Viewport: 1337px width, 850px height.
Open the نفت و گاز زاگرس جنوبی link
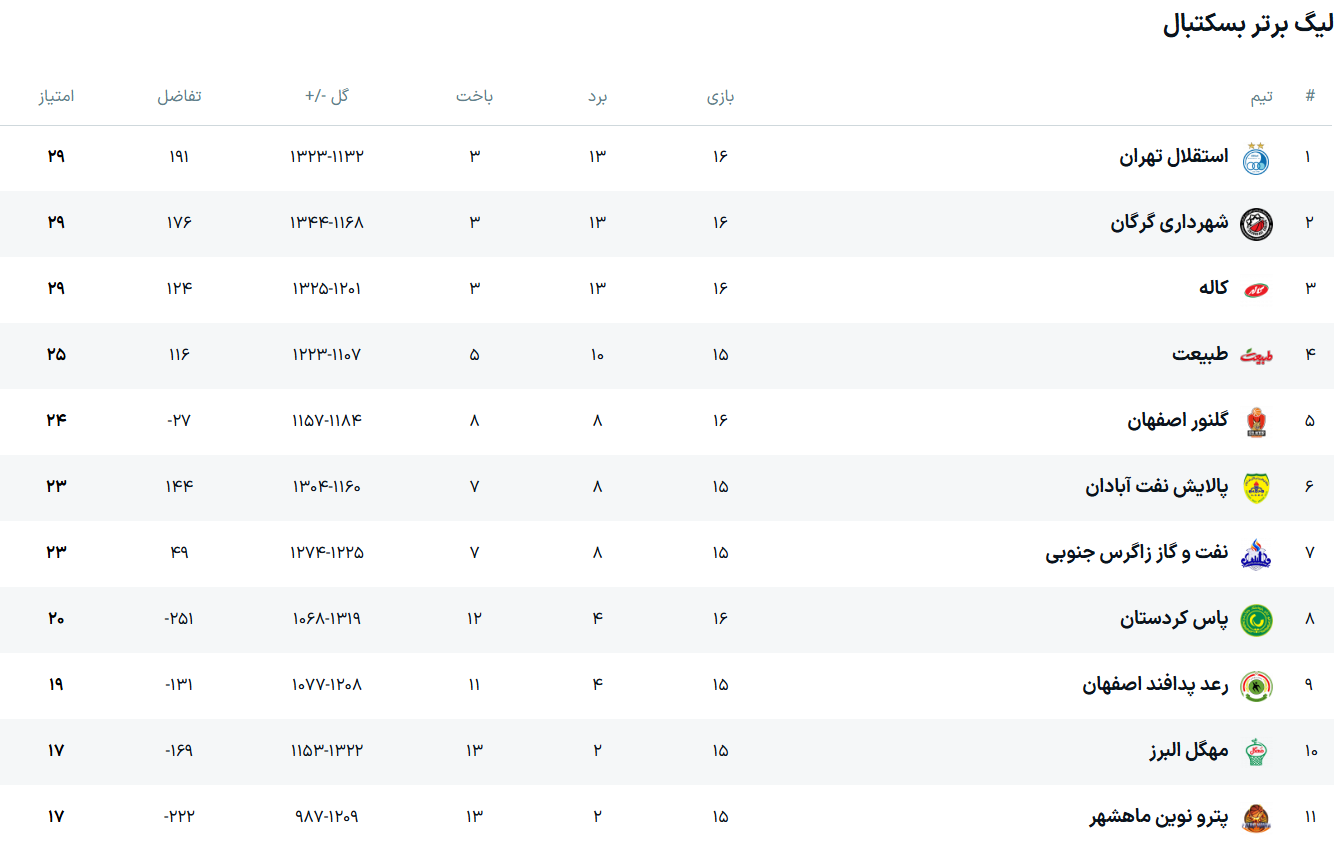(x=1136, y=553)
